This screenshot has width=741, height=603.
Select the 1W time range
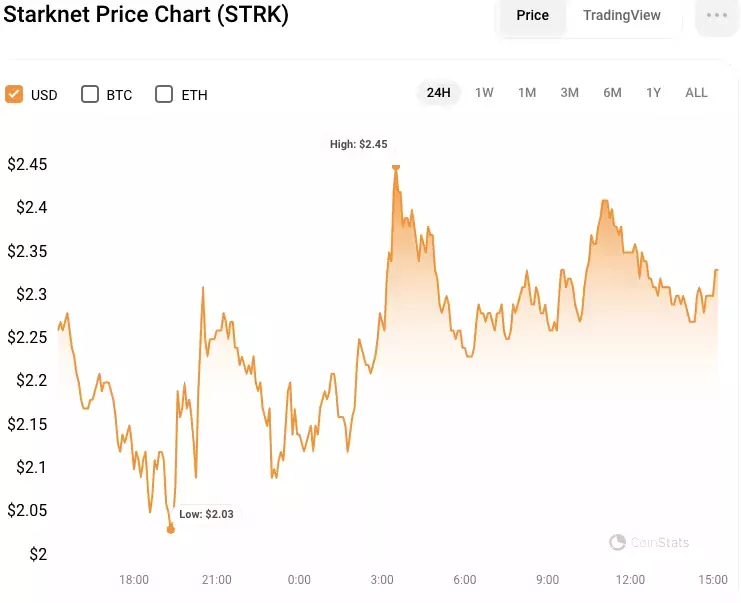[484, 93]
